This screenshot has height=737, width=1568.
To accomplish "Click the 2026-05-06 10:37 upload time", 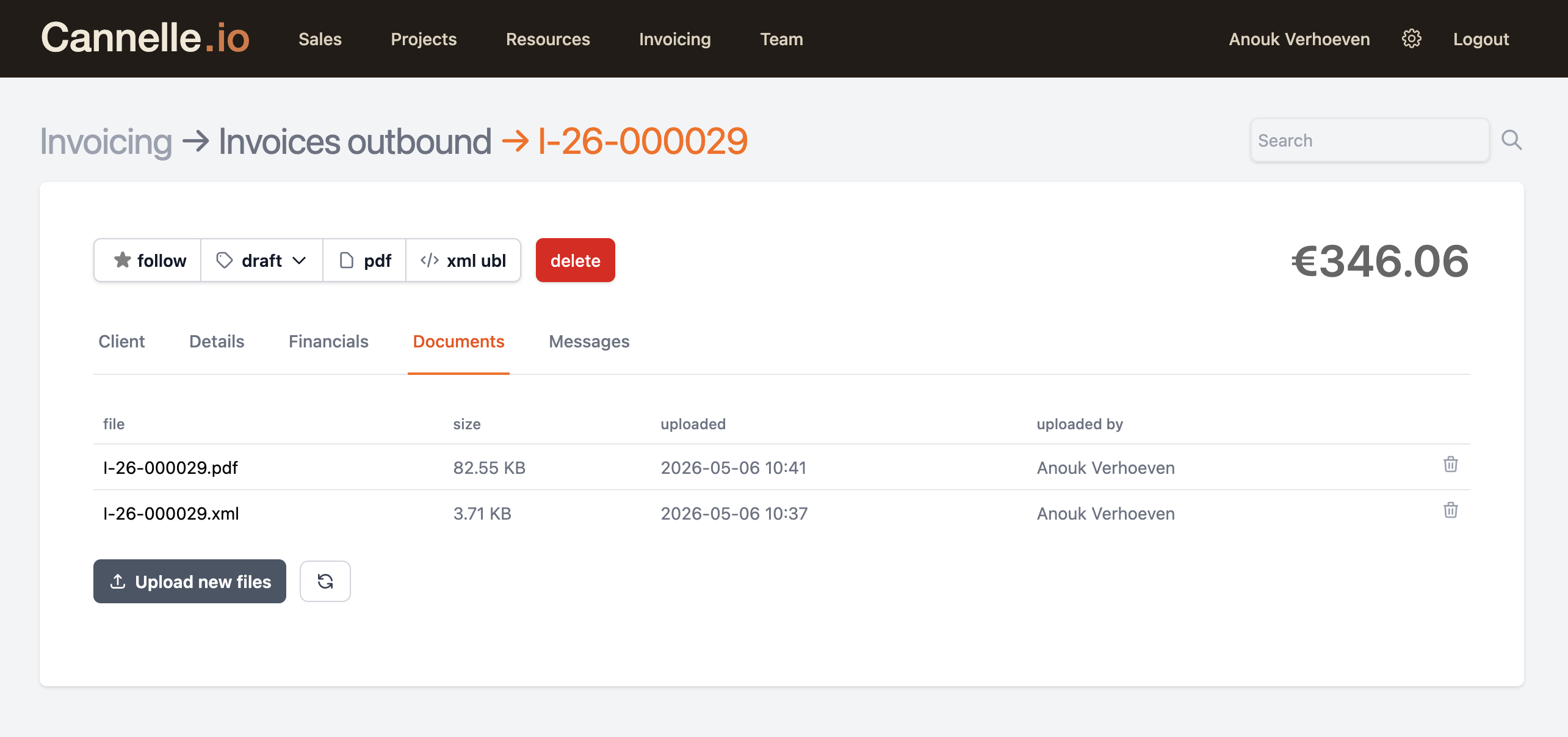I will (x=734, y=514).
